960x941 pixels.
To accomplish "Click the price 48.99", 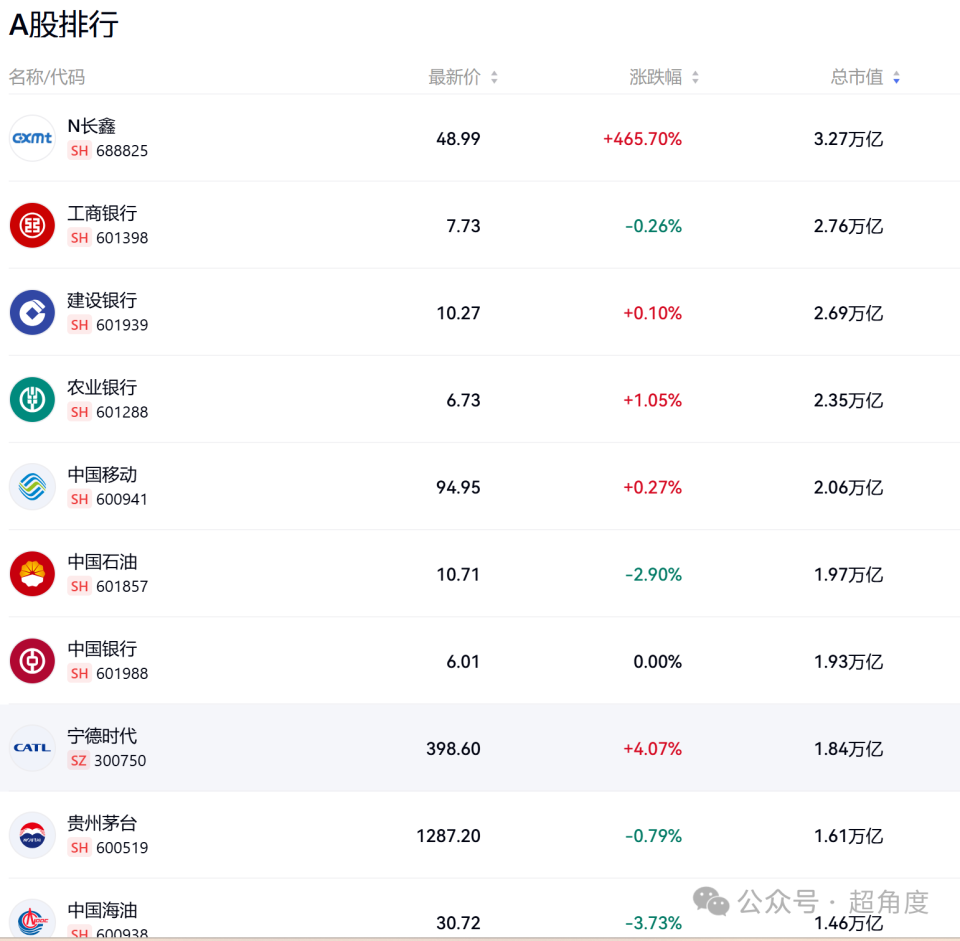I will click(458, 139).
